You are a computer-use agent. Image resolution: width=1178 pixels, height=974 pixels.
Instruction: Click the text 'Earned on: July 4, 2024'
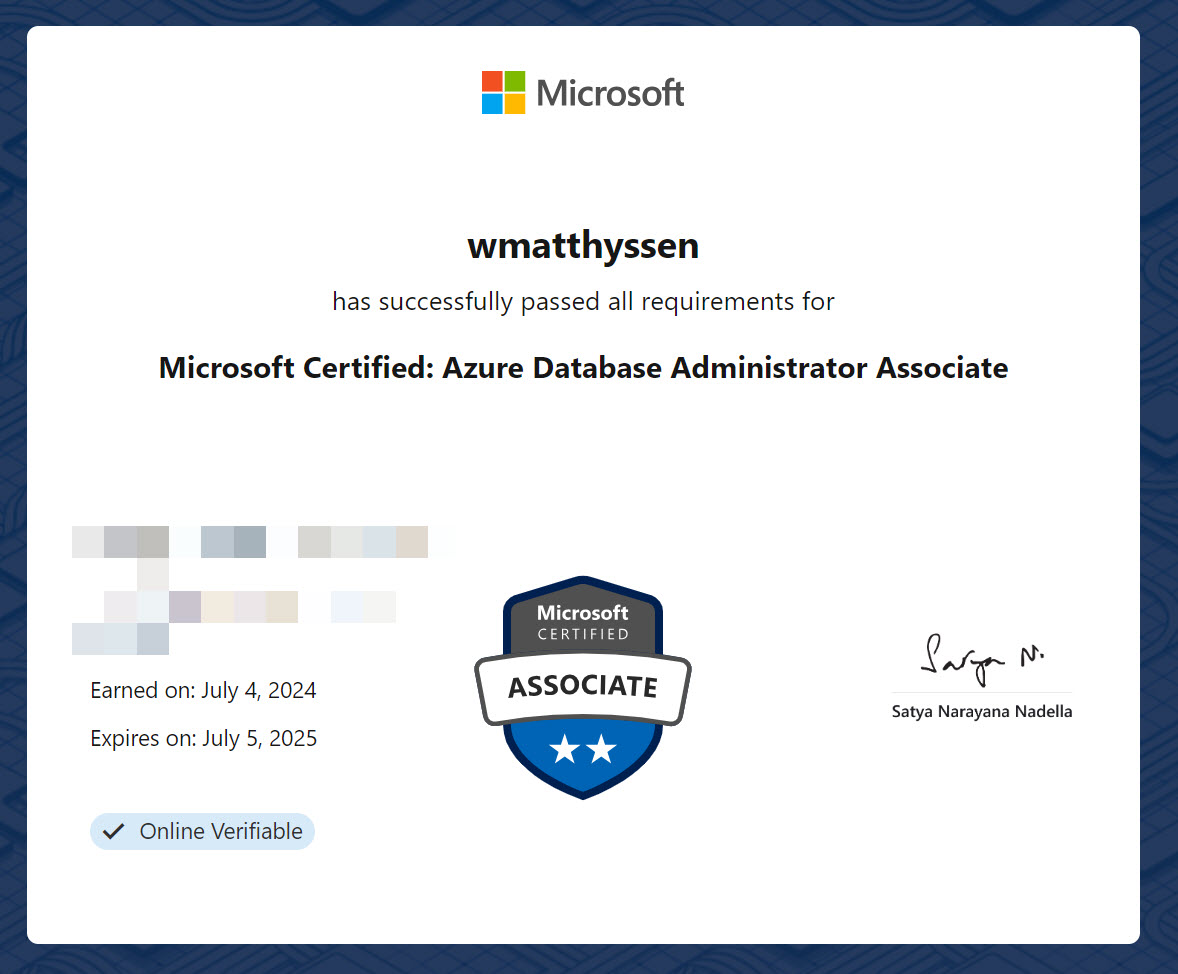(203, 690)
